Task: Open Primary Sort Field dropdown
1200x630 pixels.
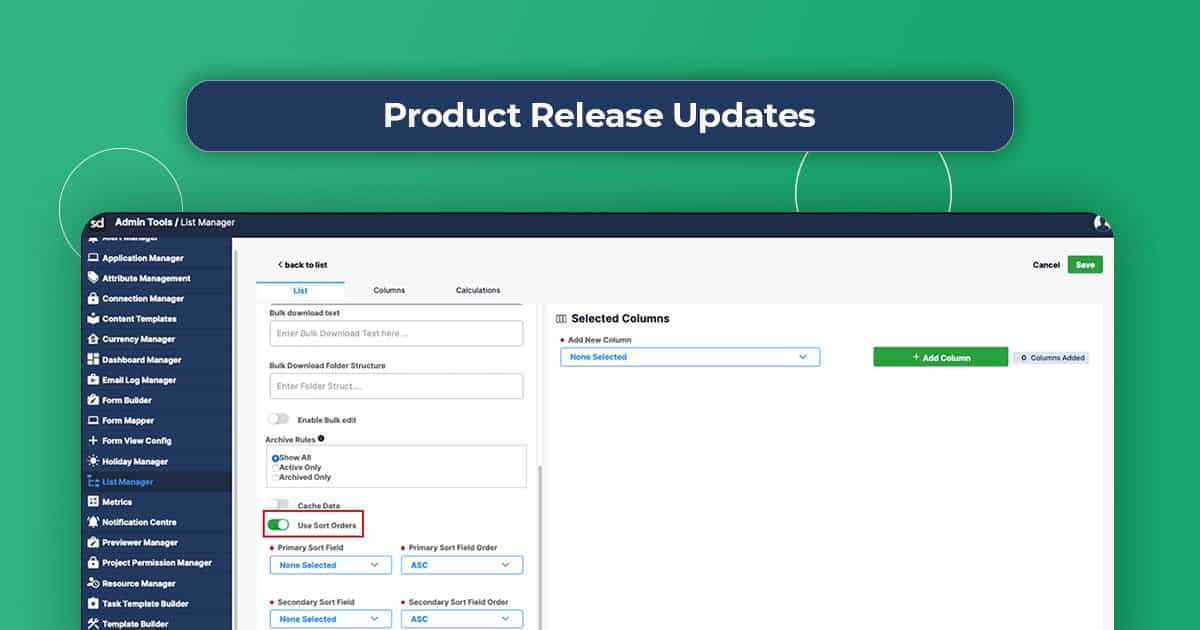Action: click(330, 565)
